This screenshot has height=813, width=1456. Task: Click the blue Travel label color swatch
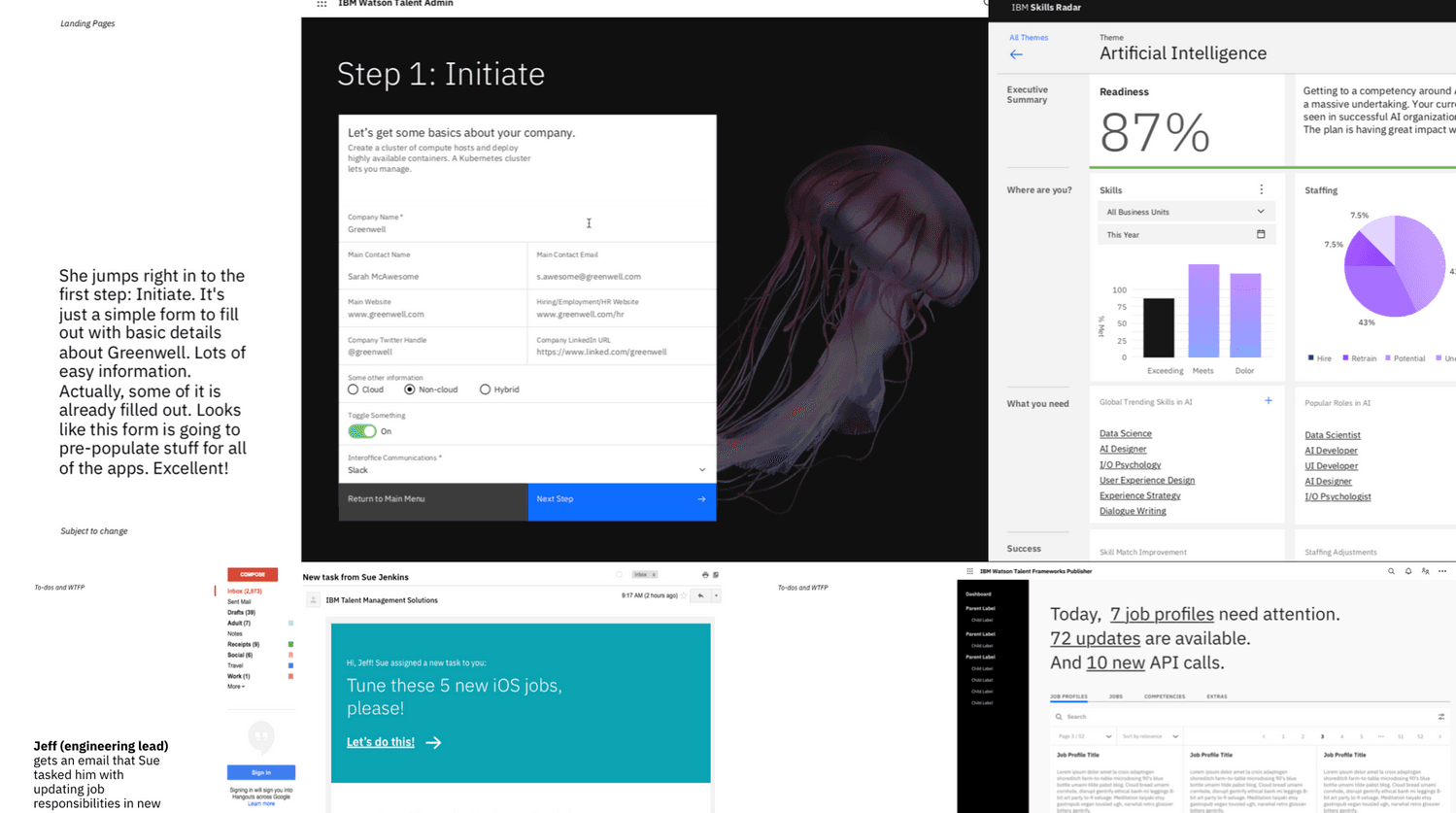coord(290,665)
